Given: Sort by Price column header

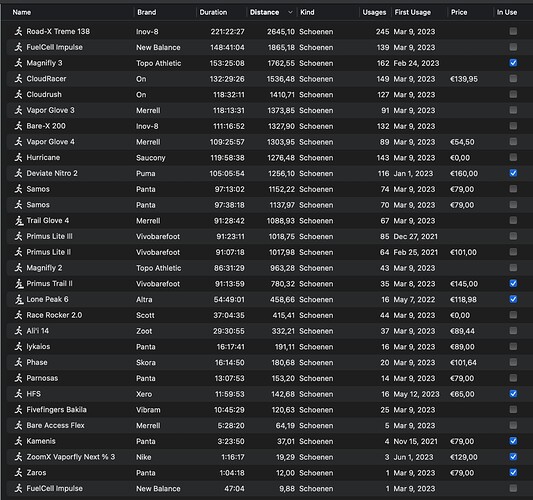Looking at the screenshot, I should (x=459, y=12).
